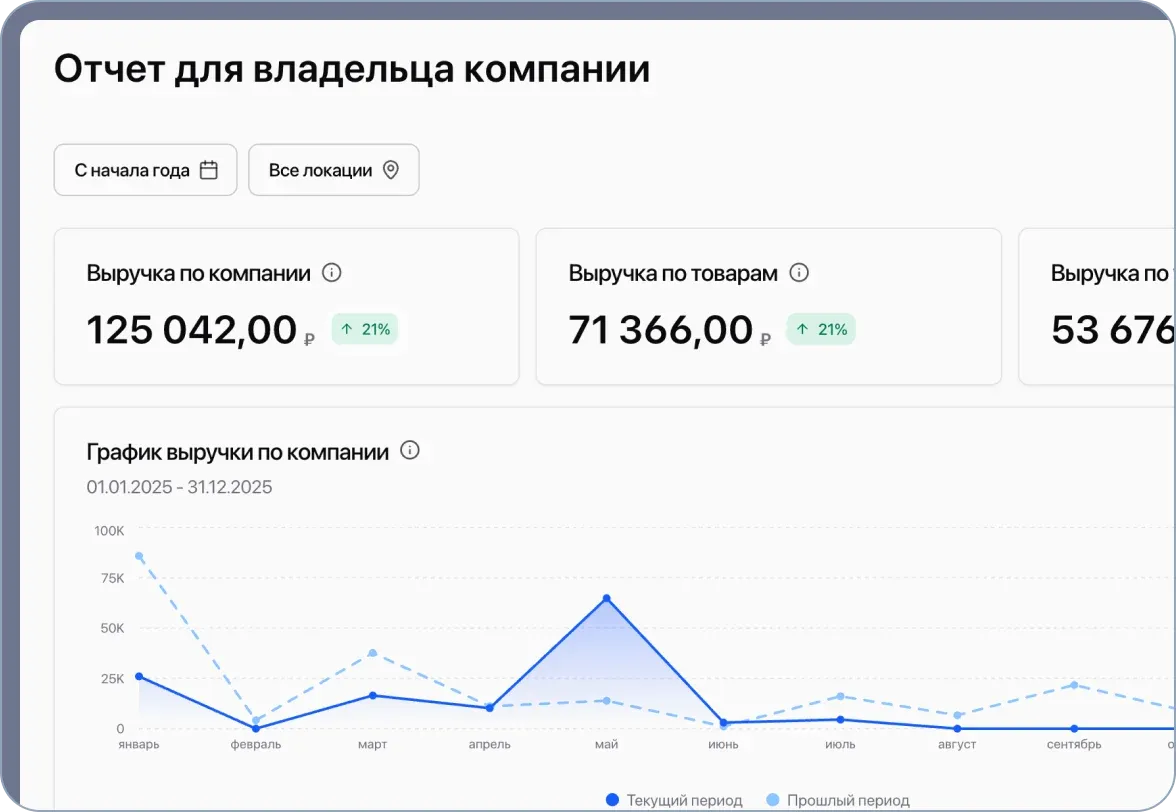Open info tooltip next to Выручка по товарам
Image resolution: width=1176 pixels, height=812 pixels.
click(798, 272)
